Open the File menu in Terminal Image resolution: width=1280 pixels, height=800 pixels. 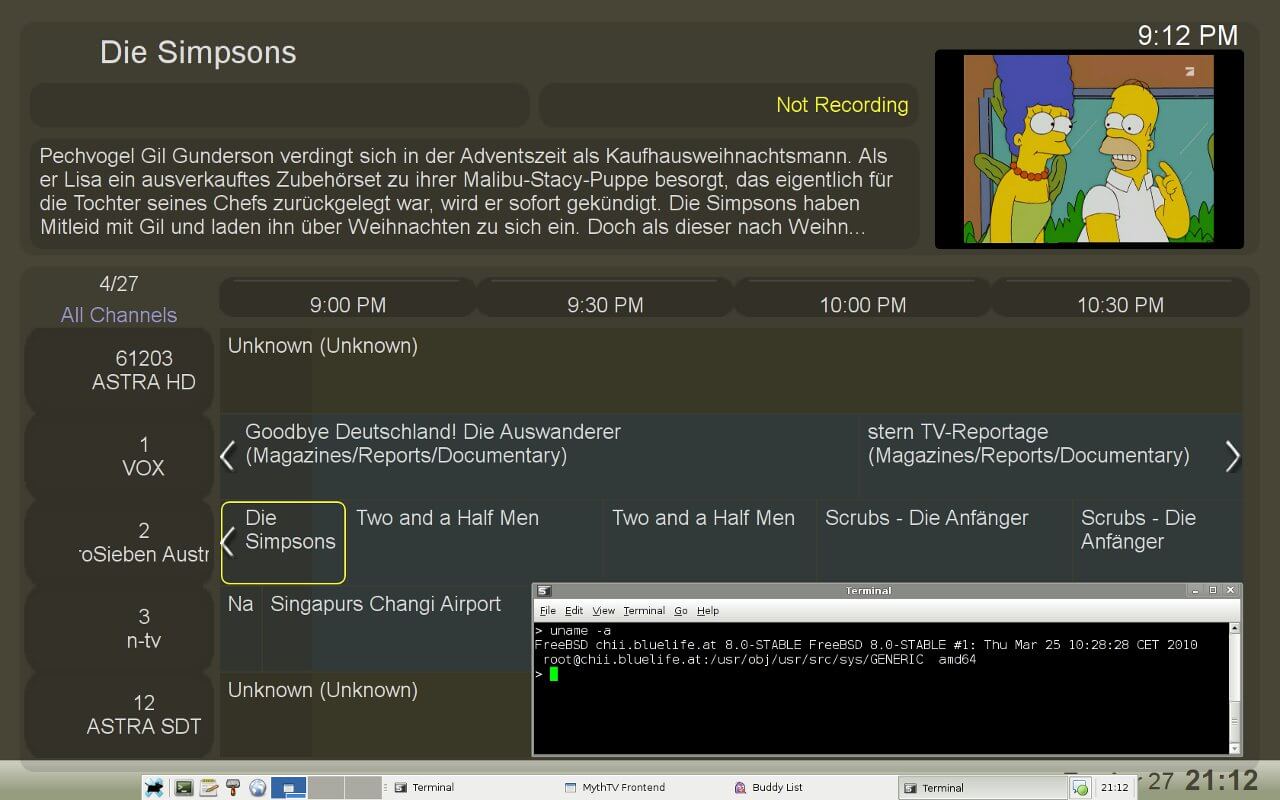pos(548,610)
